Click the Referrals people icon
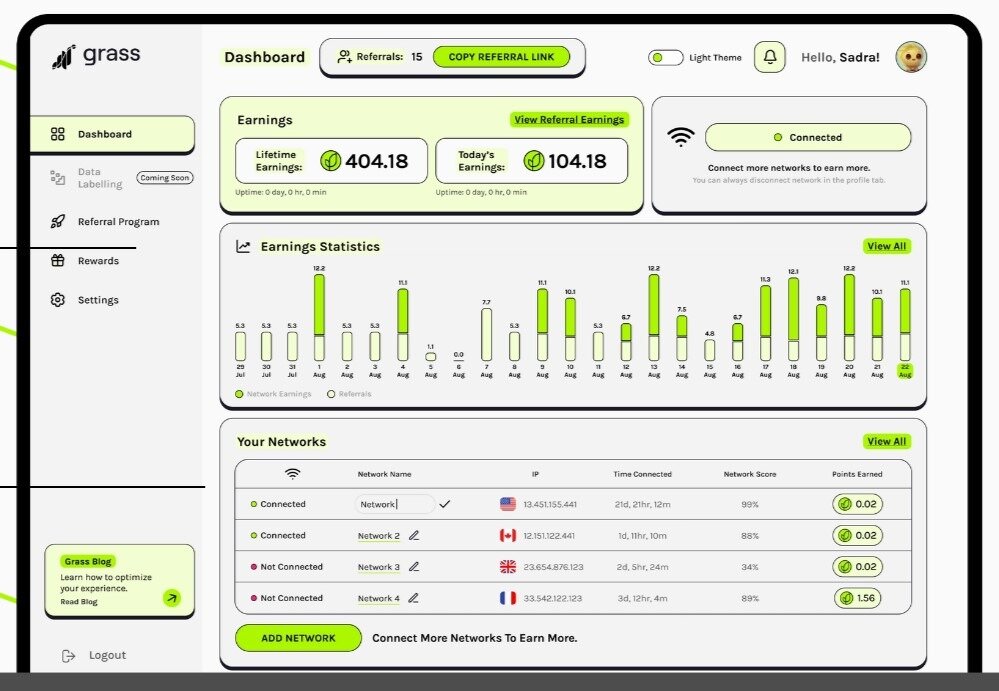Image resolution: width=999 pixels, height=691 pixels. (344, 57)
